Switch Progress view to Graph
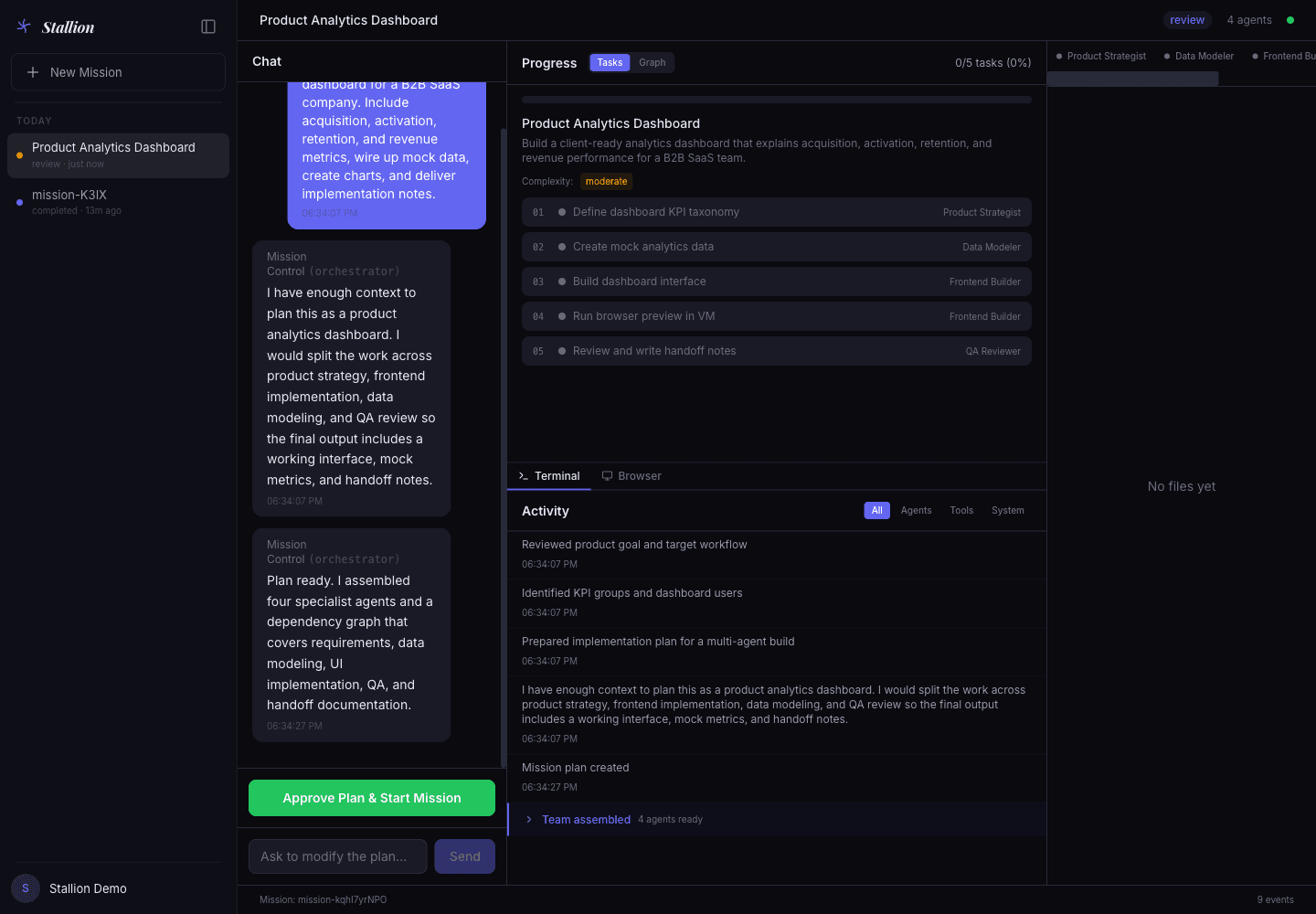 coord(653,63)
